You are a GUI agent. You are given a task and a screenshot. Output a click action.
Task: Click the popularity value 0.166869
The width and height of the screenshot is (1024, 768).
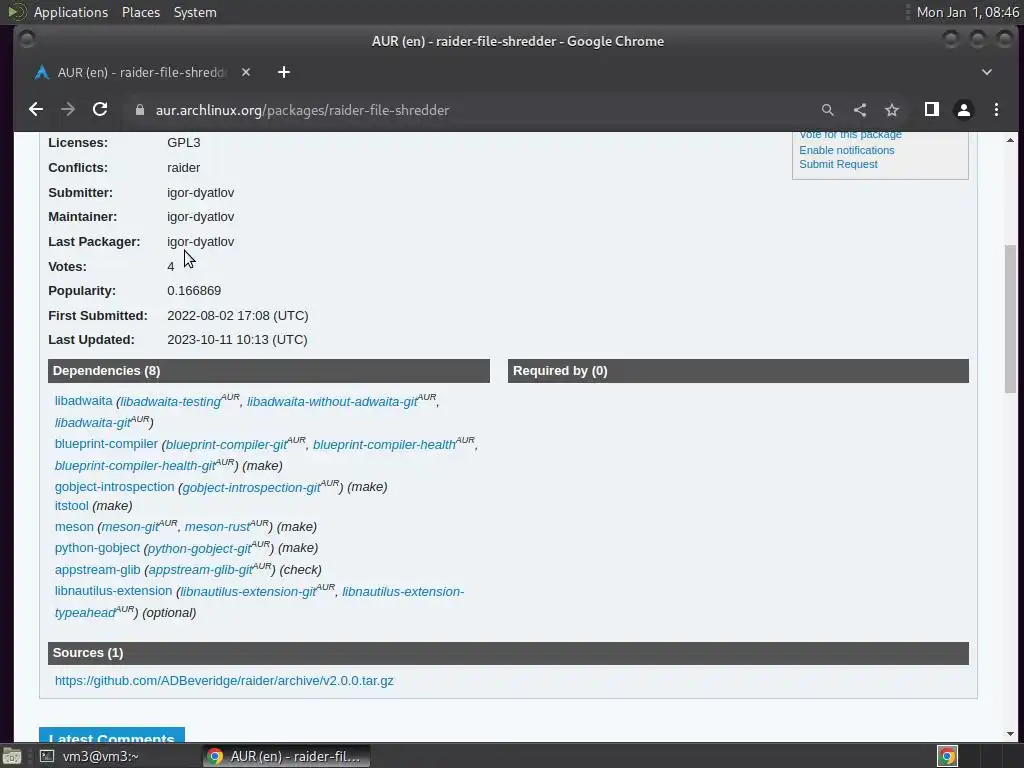point(194,291)
